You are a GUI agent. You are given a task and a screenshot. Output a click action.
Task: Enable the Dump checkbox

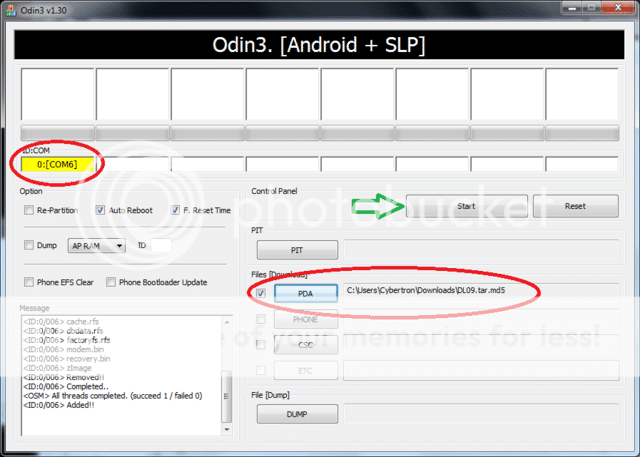click(x=29, y=245)
